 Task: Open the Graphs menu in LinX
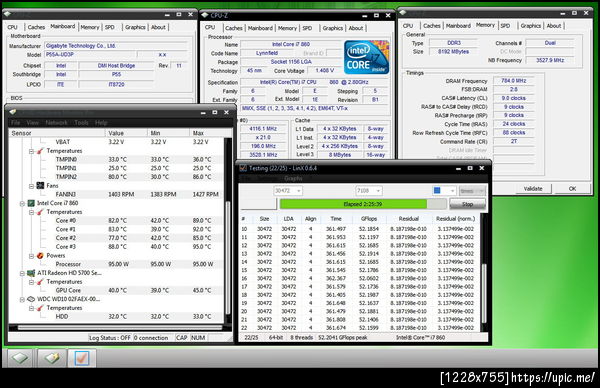tap(293, 178)
